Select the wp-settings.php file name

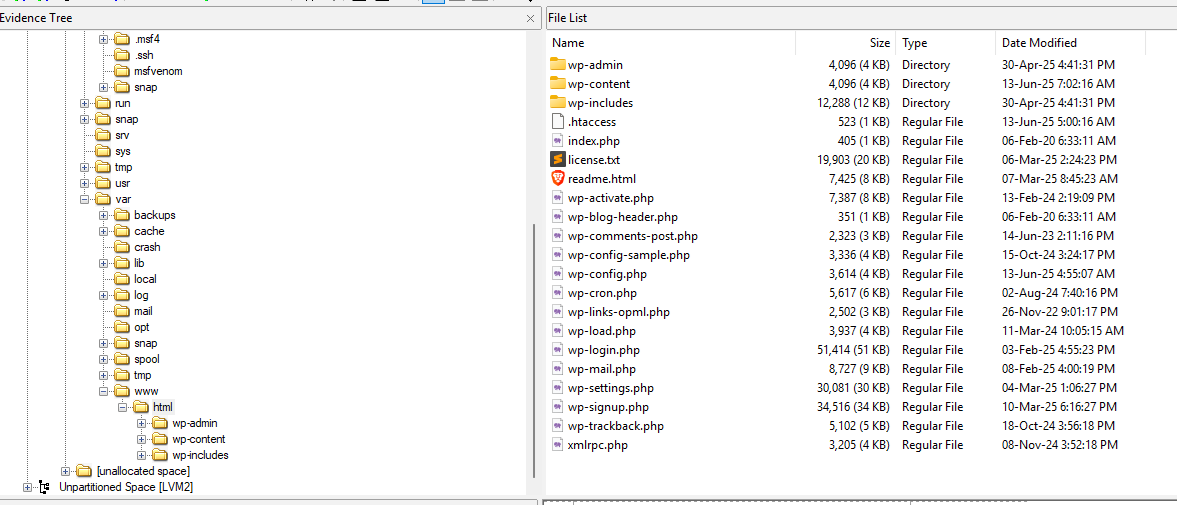pos(611,388)
